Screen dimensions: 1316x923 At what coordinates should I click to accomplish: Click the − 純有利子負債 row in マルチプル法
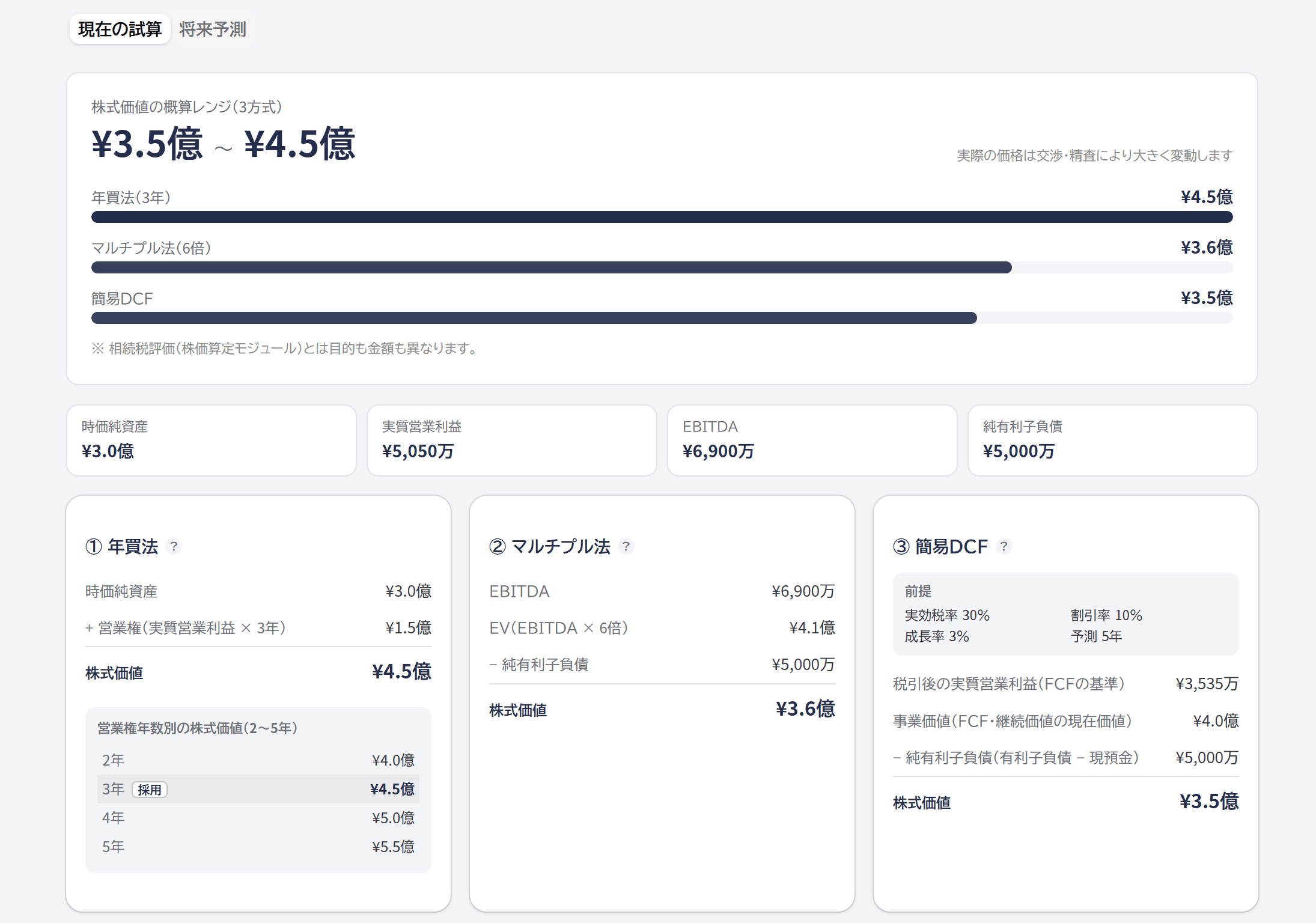[x=662, y=665]
